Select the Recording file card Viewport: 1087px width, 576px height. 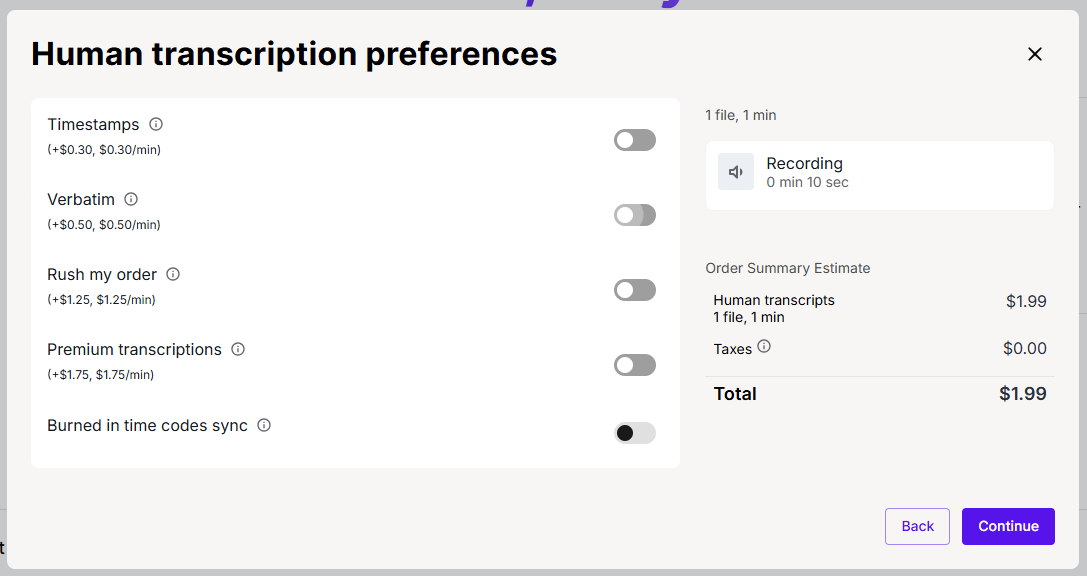(x=879, y=175)
